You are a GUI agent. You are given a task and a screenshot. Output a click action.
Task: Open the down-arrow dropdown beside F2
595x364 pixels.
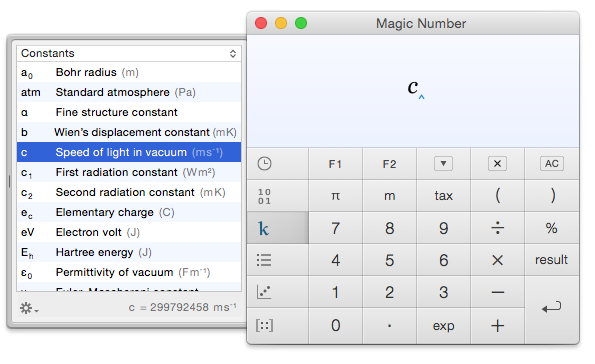(443, 164)
